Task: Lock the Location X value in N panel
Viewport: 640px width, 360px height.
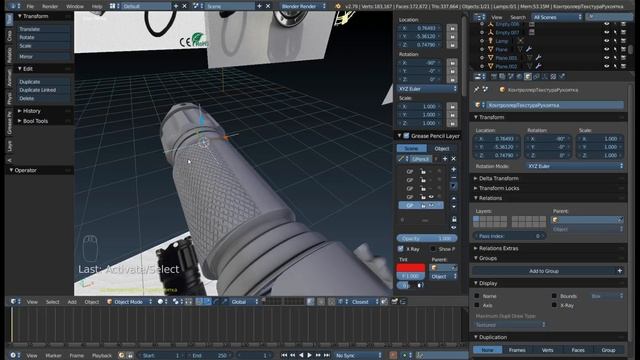Action: point(452,28)
